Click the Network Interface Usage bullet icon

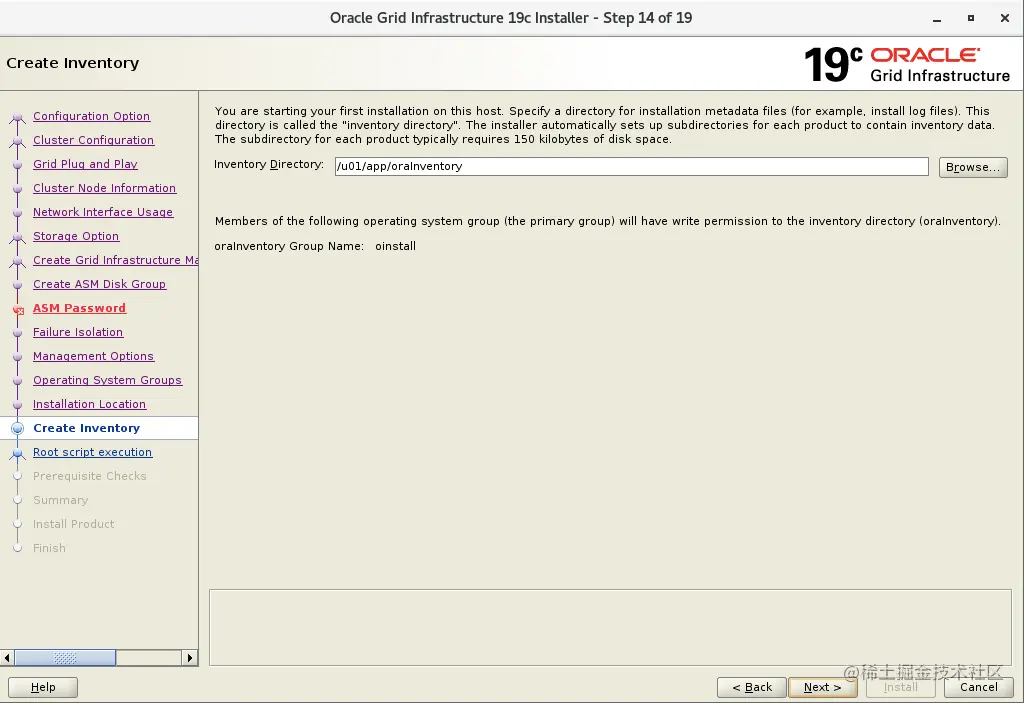[18, 213]
